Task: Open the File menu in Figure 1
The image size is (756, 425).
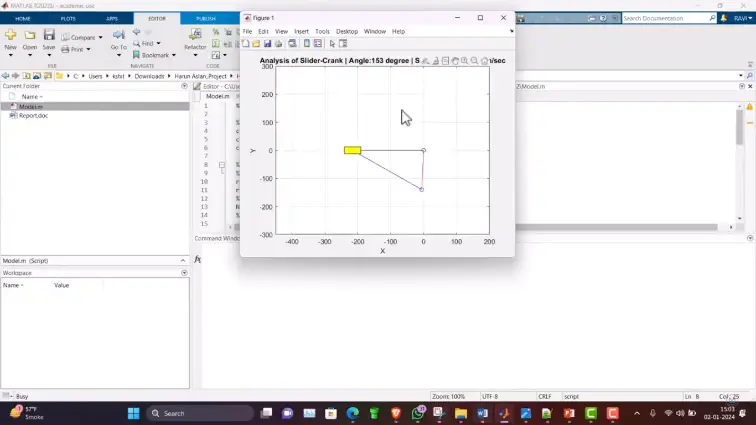Action: [247, 31]
